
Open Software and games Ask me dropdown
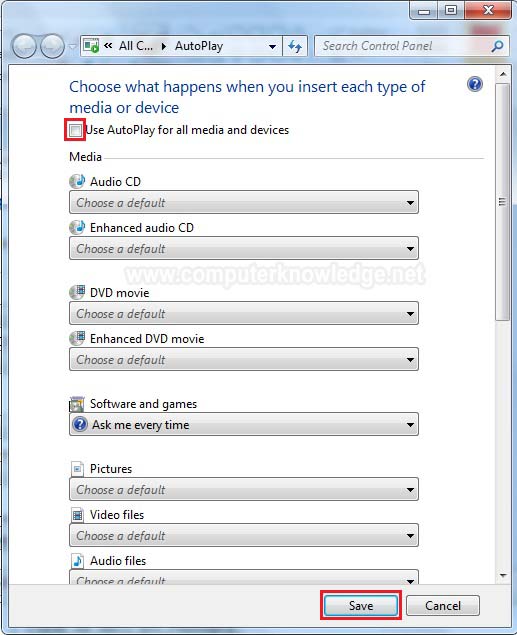click(x=244, y=424)
